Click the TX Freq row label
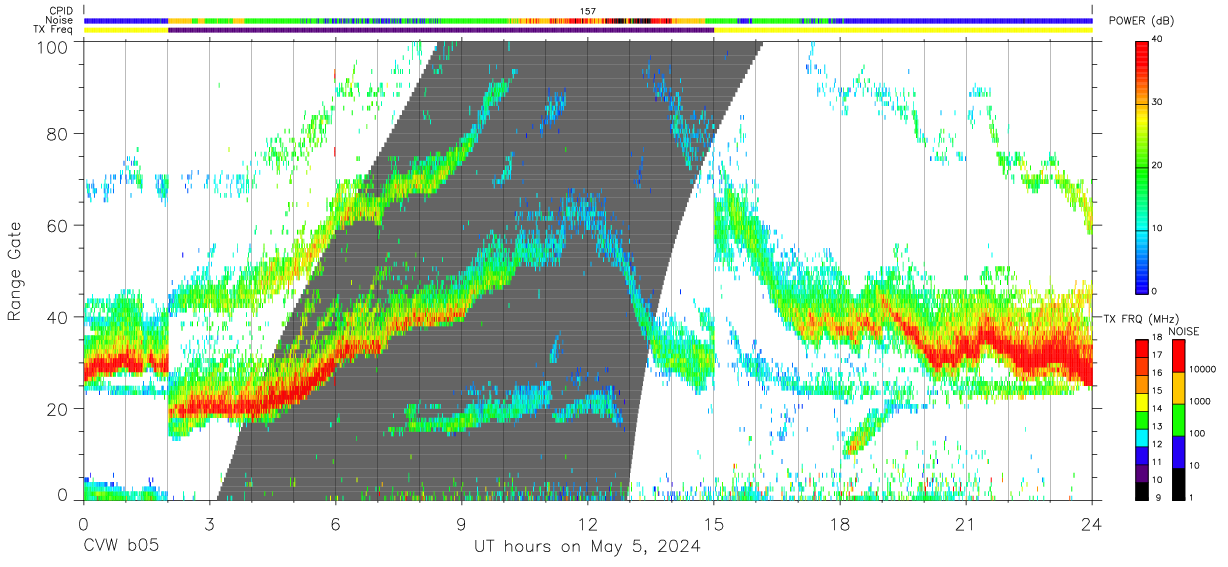 pos(54,30)
